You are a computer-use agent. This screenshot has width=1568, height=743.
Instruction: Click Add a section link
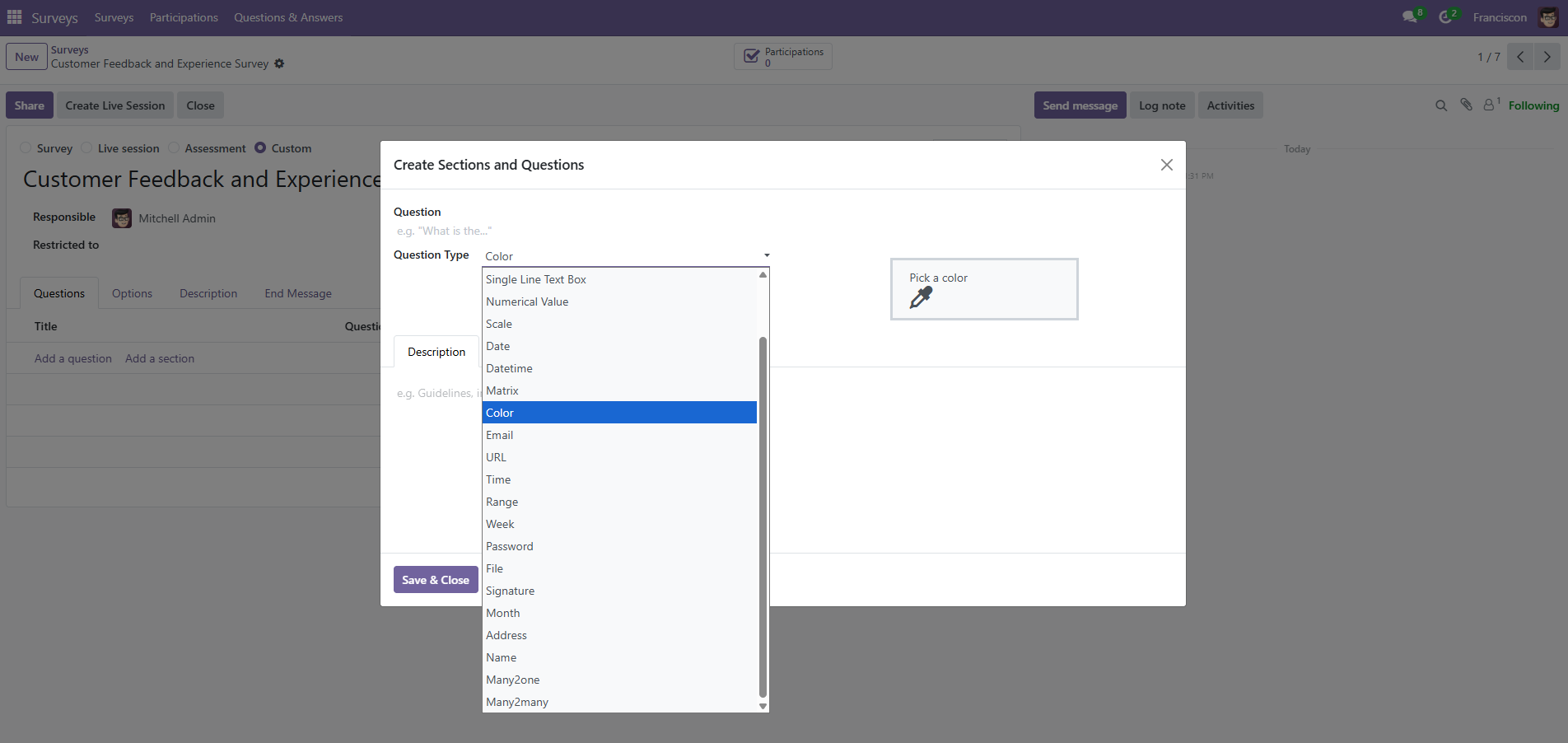pyautogui.click(x=160, y=358)
